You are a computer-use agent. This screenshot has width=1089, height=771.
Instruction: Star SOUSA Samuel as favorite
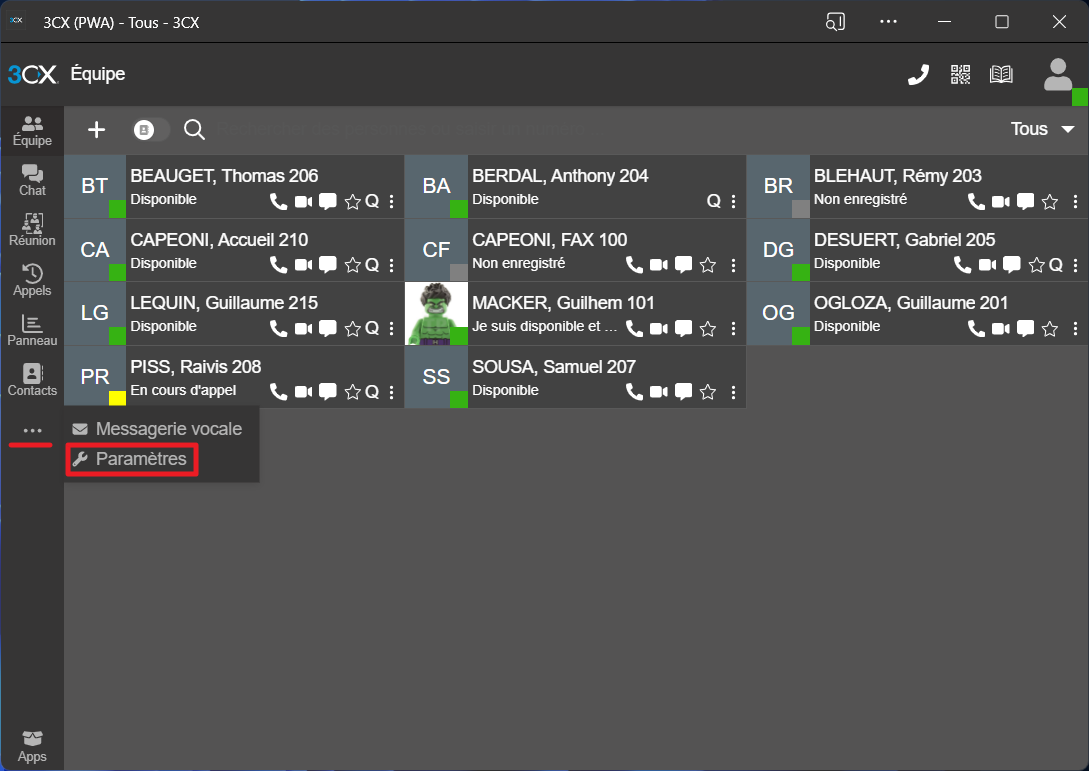click(x=708, y=392)
